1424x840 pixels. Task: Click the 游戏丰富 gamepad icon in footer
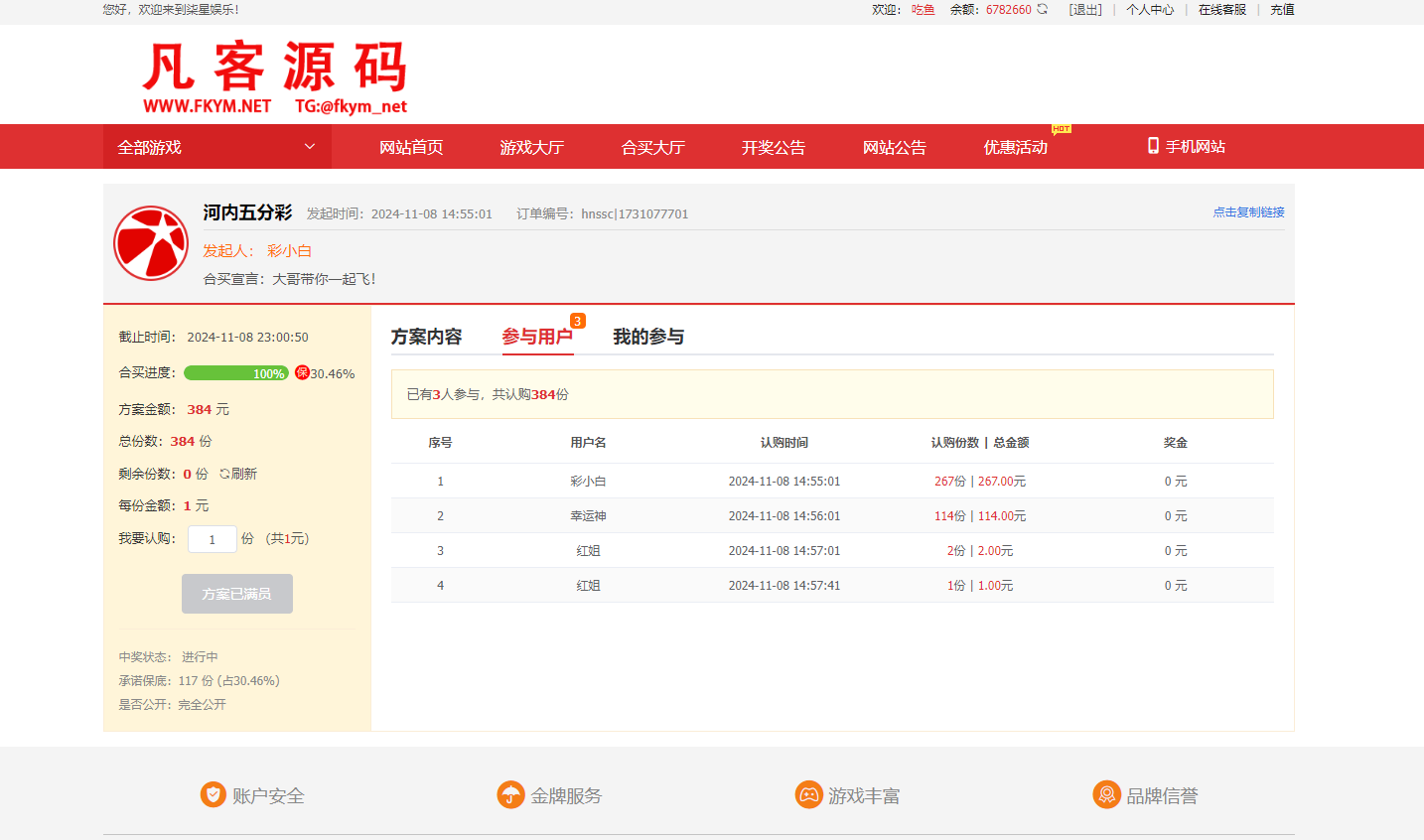[809, 794]
